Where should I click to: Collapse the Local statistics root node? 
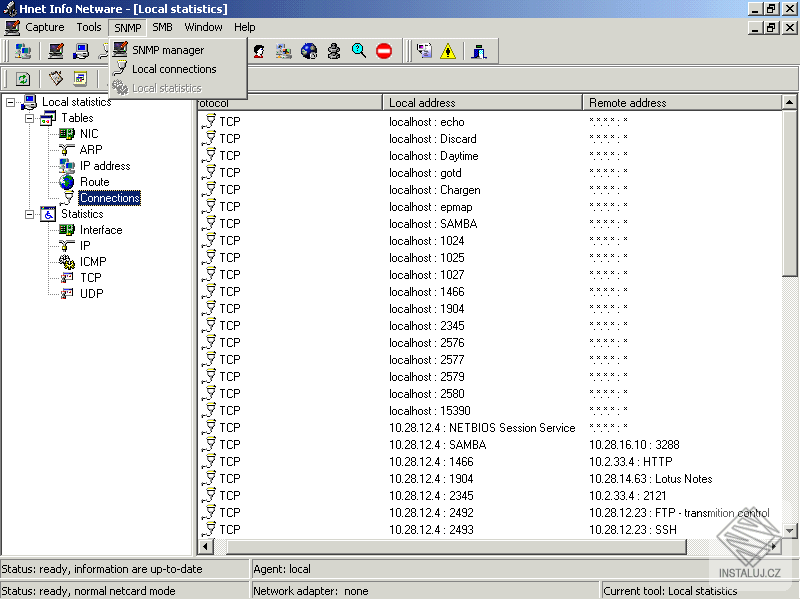click(12, 101)
